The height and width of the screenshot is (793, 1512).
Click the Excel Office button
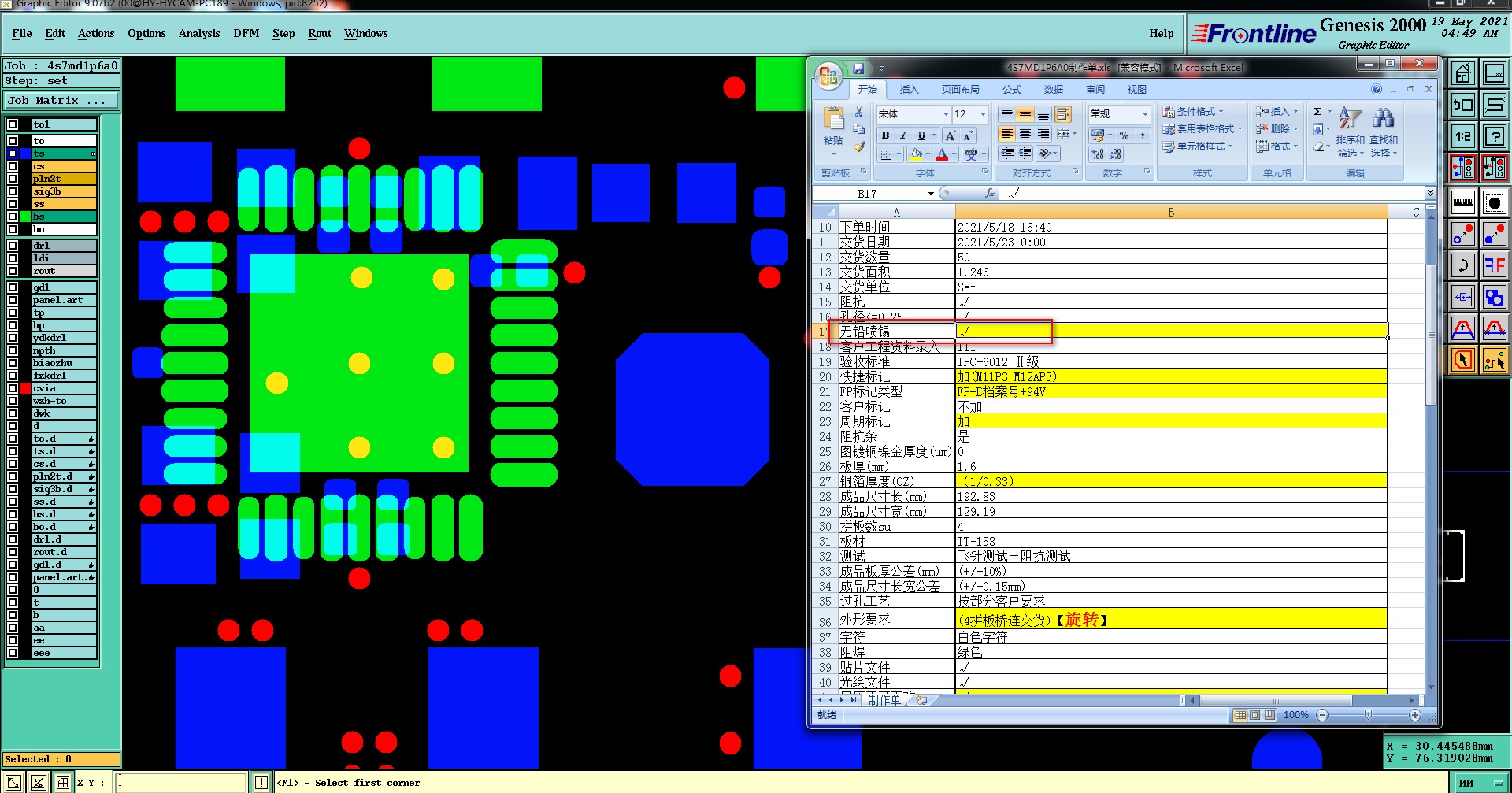tap(828, 76)
